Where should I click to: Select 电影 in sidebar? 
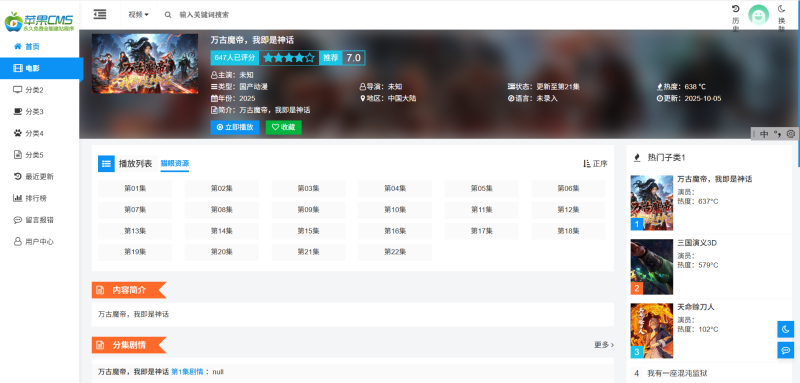(x=41, y=68)
